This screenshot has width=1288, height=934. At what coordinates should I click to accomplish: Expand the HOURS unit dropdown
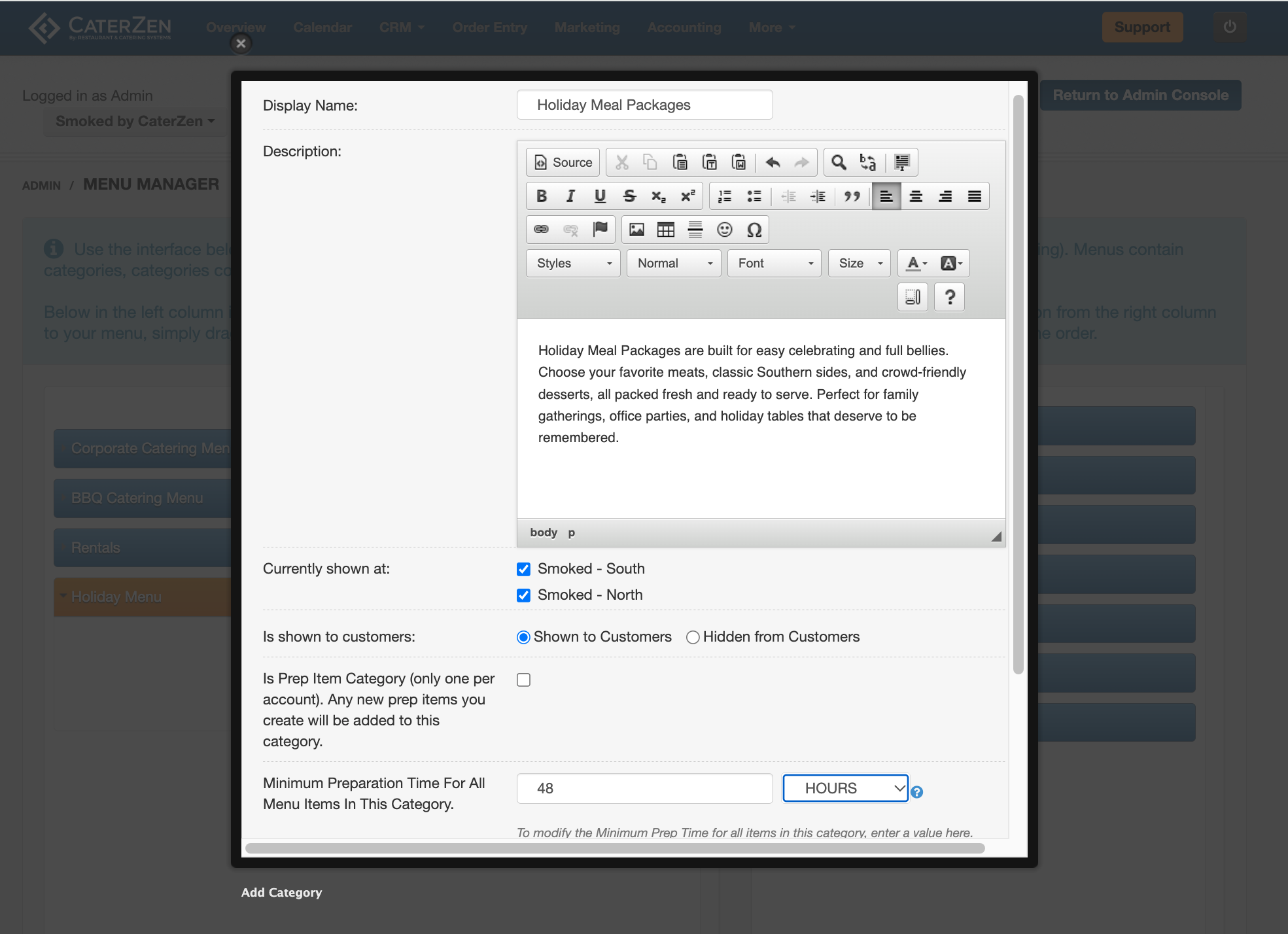(845, 788)
